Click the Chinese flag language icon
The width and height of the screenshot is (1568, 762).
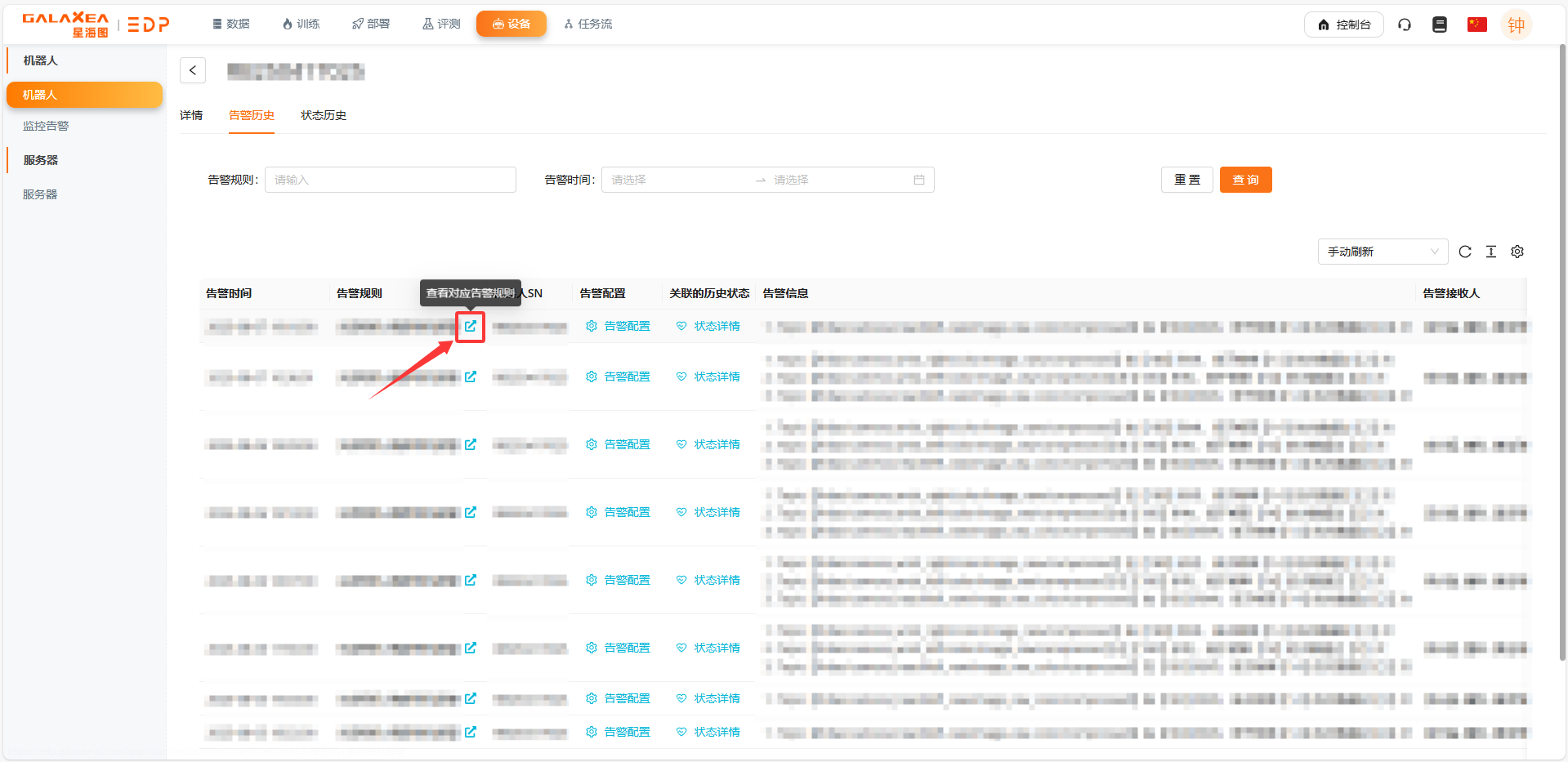pyautogui.click(x=1476, y=25)
